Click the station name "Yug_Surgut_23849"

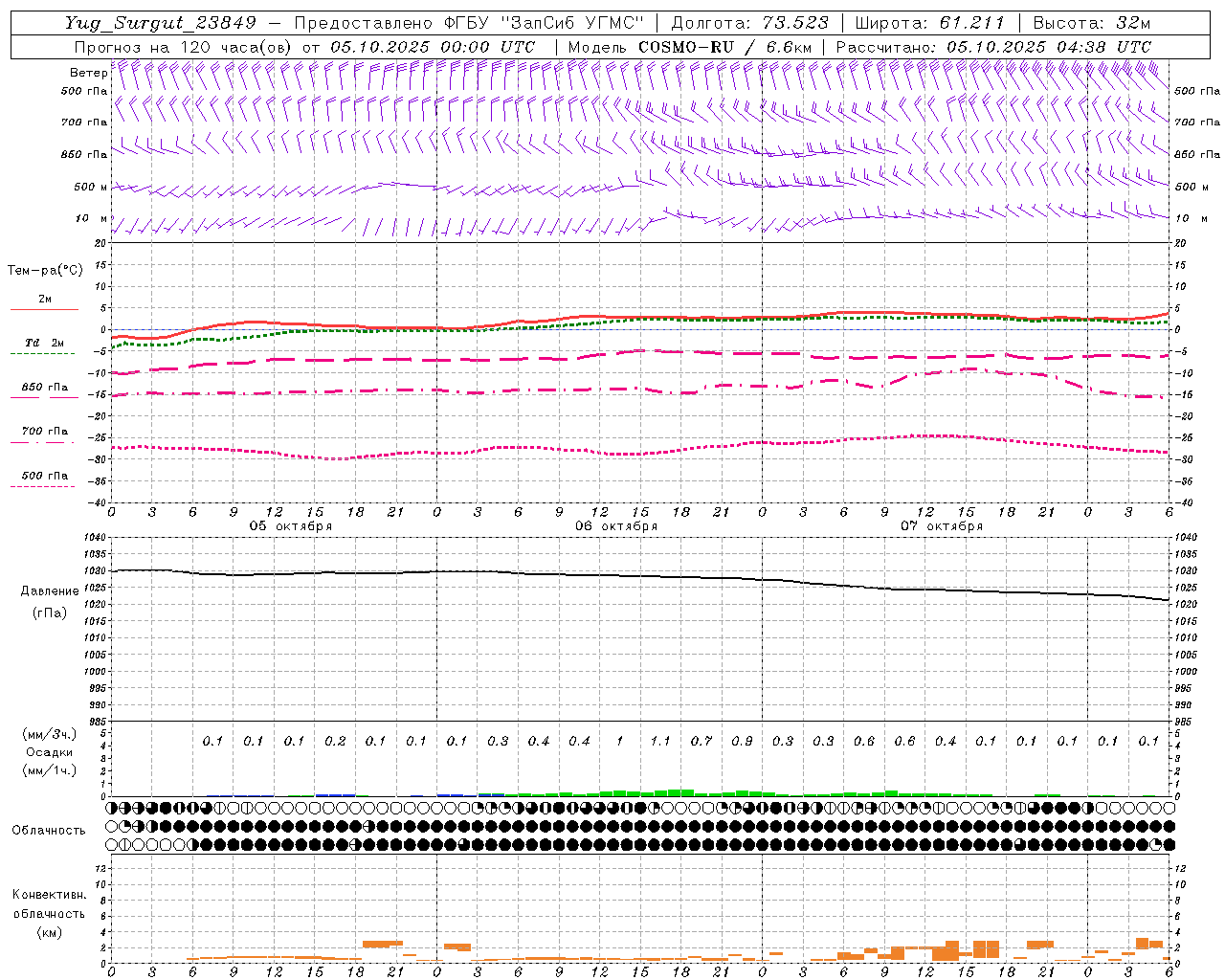(161, 23)
